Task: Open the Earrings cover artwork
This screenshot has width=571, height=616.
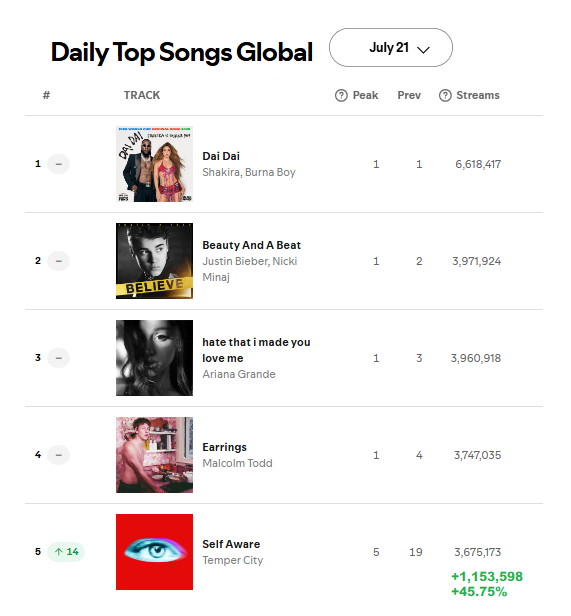Action: click(154, 455)
